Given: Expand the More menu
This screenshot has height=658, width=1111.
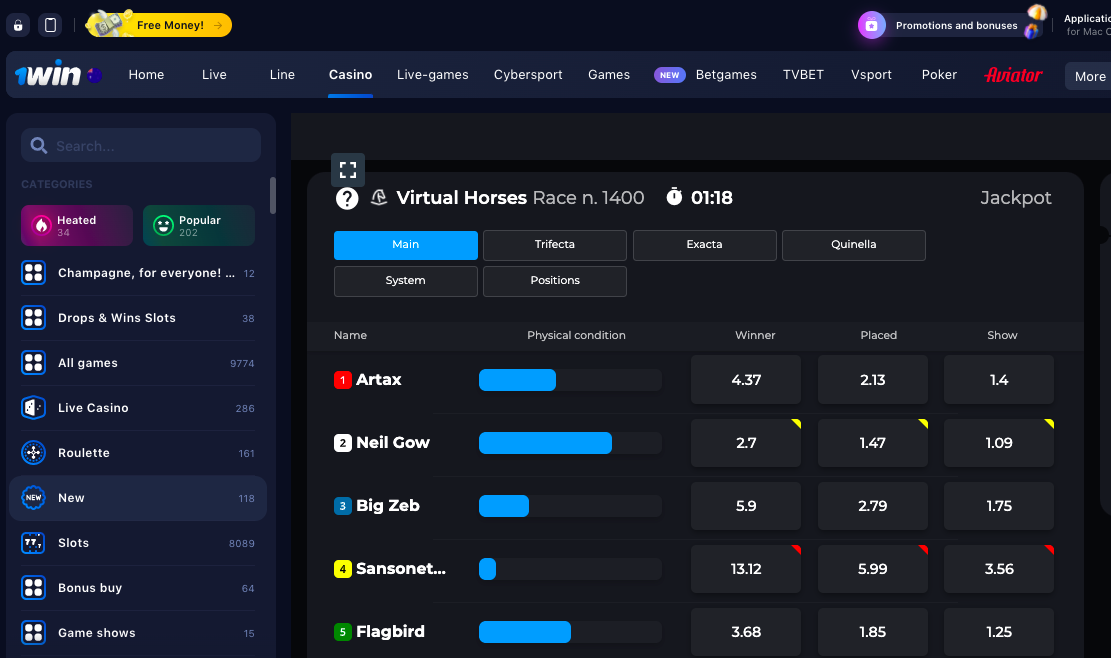Looking at the screenshot, I should click(1088, 76).
